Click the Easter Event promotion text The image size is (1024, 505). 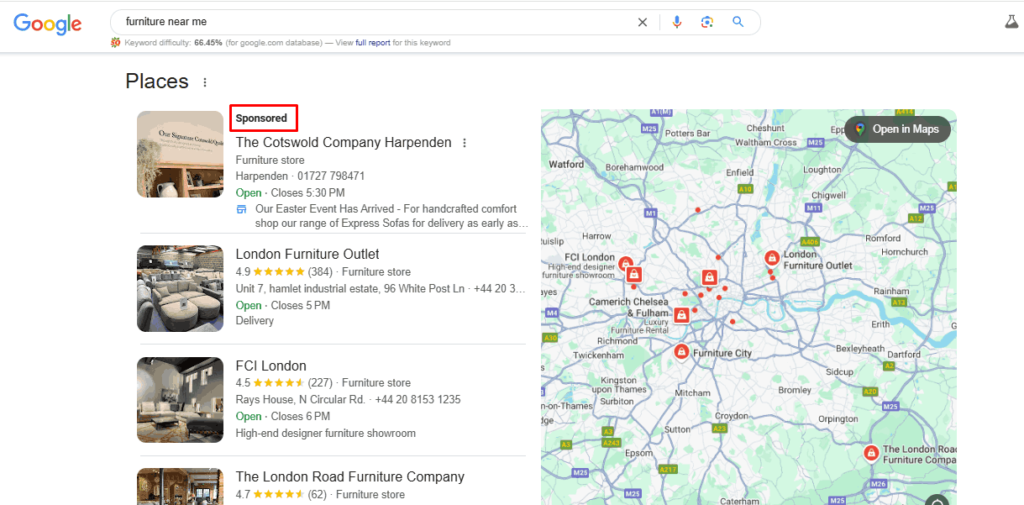point(391,216)
